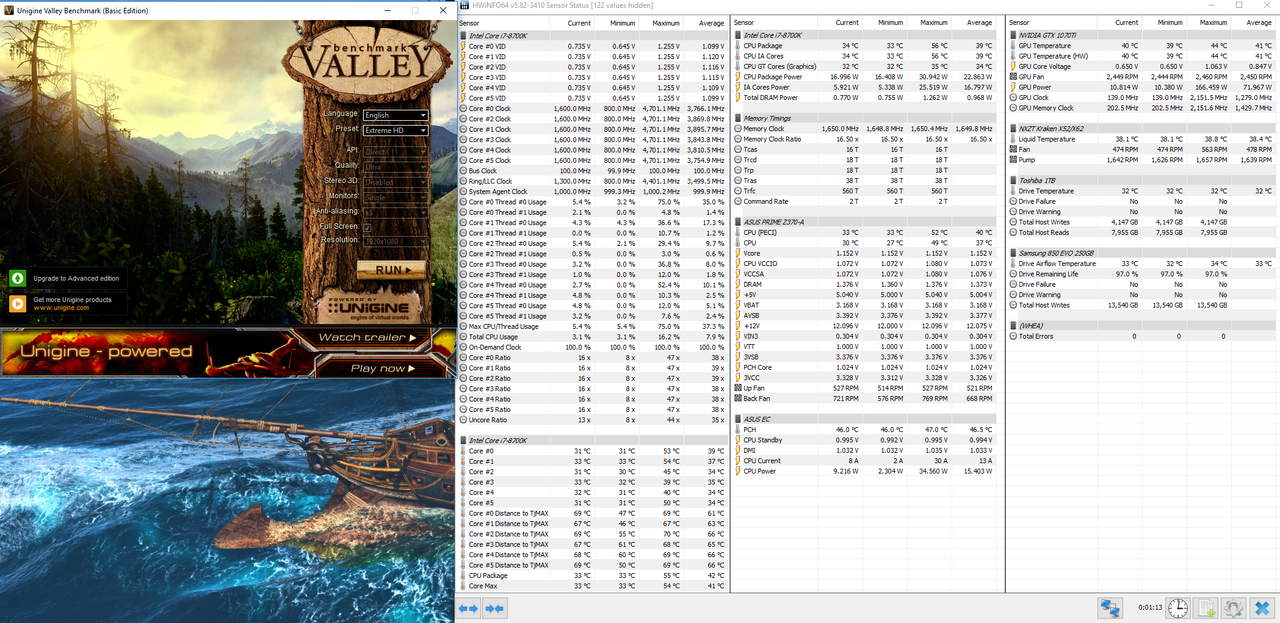Viewport: 1280px width, 623px height.
Task: Select the Memory Clock Ratio sensor row
Action: coord(867,139)
